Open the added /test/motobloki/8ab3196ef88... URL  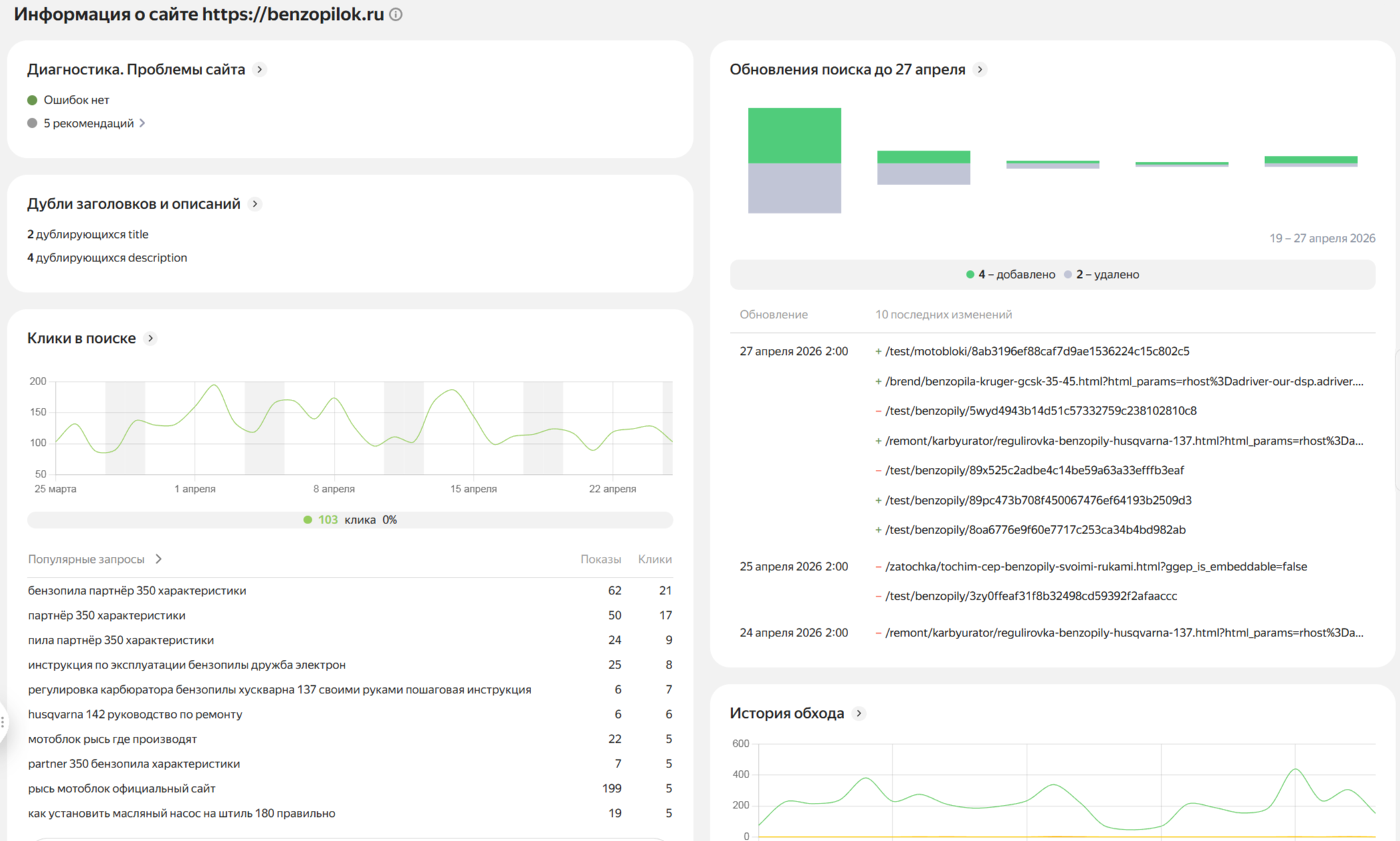click(x=1037, y=351)
